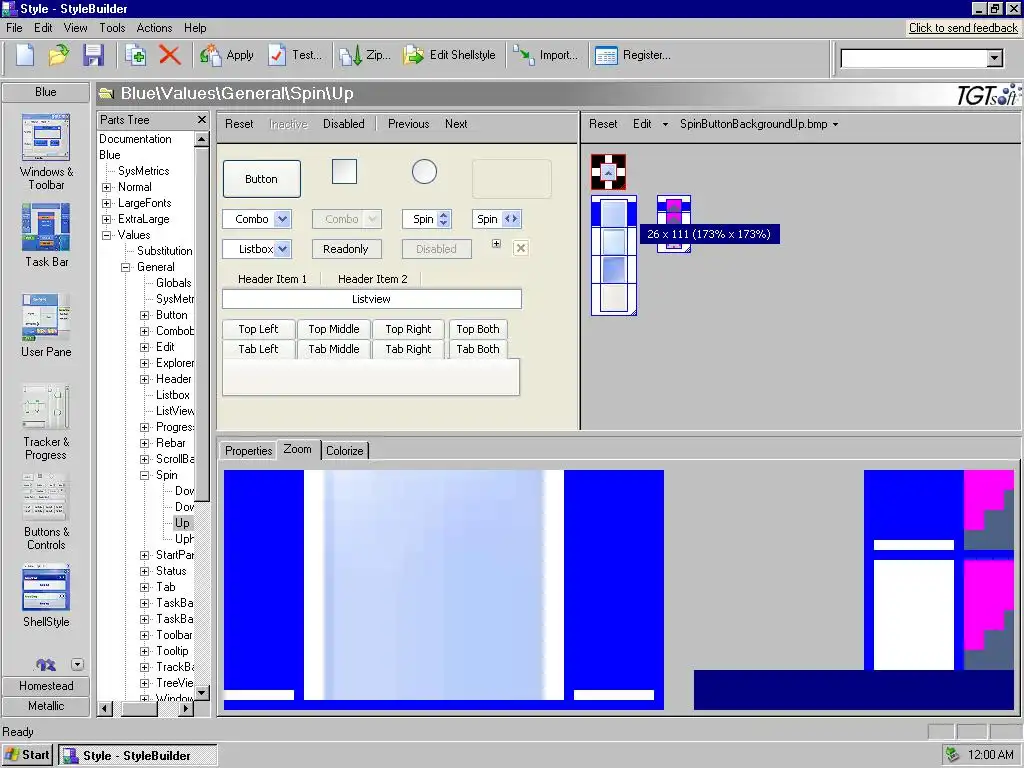The width and height of the screenshot is (1024, 768).
Task: Click the Register toolbar button
Action: click(633, 55)
